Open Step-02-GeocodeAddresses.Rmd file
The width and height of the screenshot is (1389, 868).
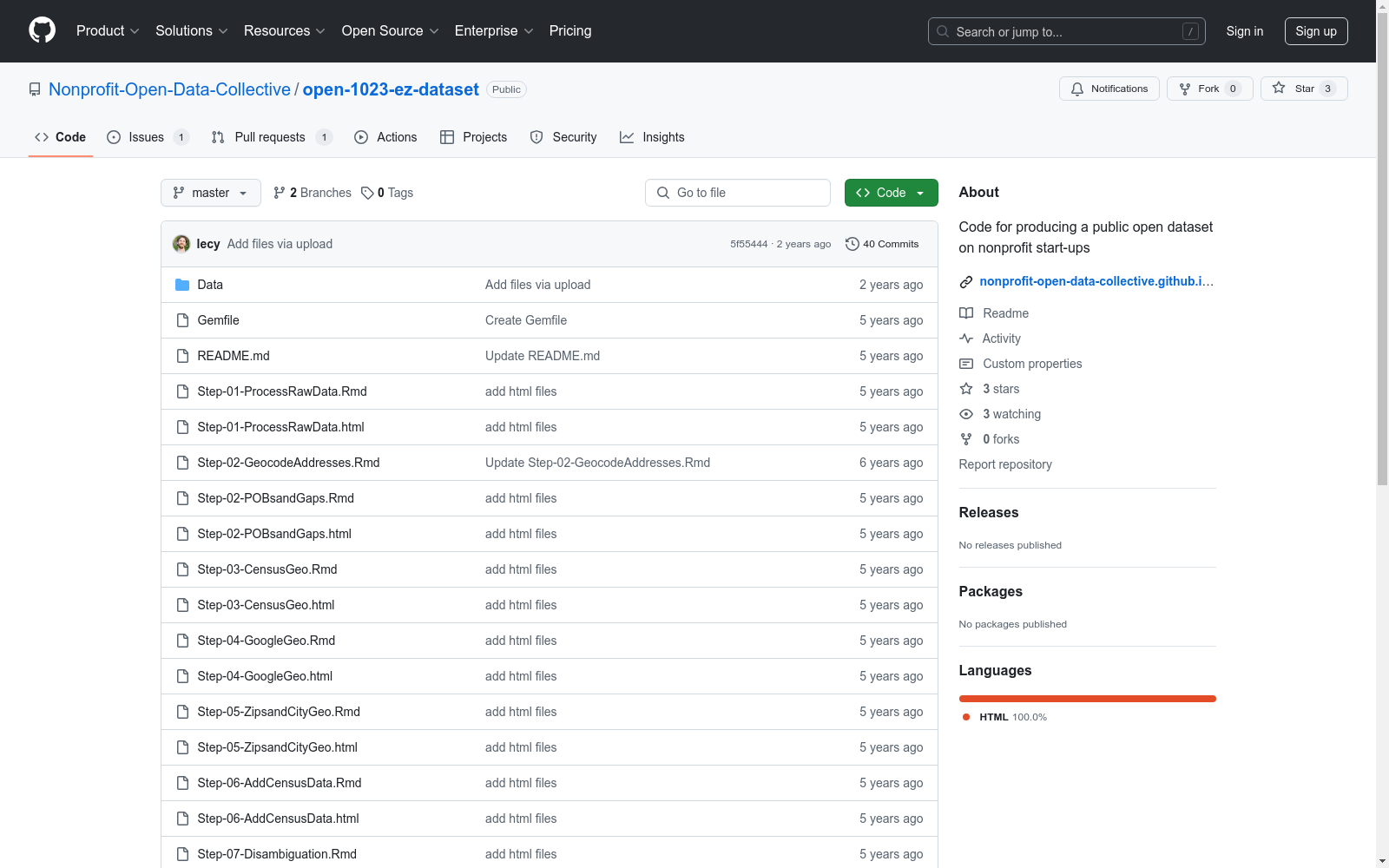tap(288, 463)
